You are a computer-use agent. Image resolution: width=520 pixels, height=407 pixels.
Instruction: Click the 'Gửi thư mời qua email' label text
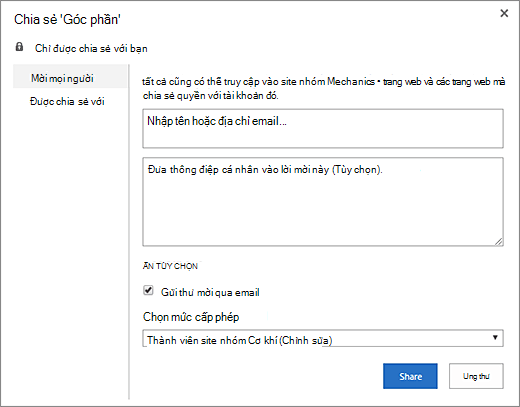point(210,292)
